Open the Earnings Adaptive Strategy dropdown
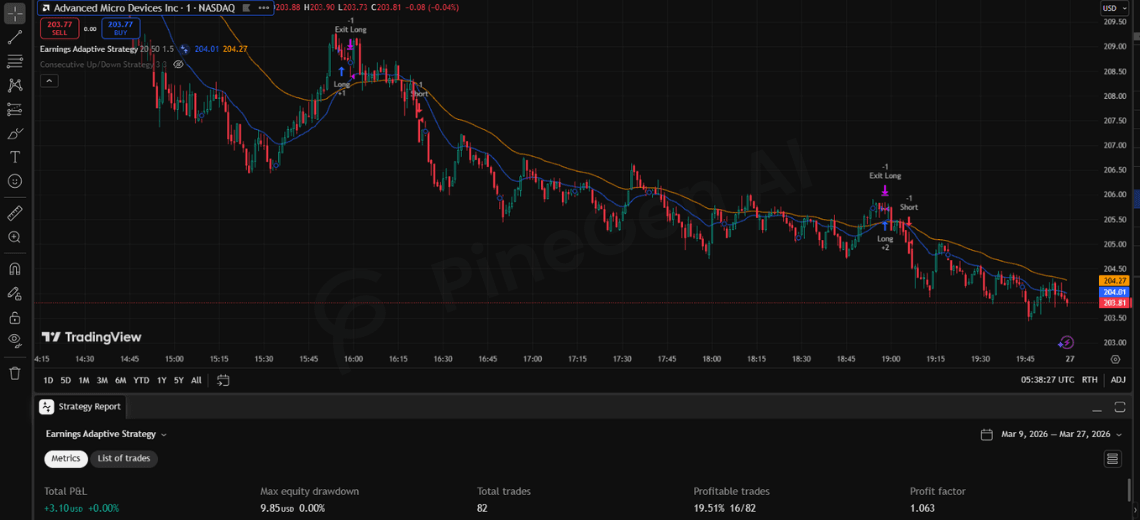This screenshot has width=1140, height=520. coord(106,434)
